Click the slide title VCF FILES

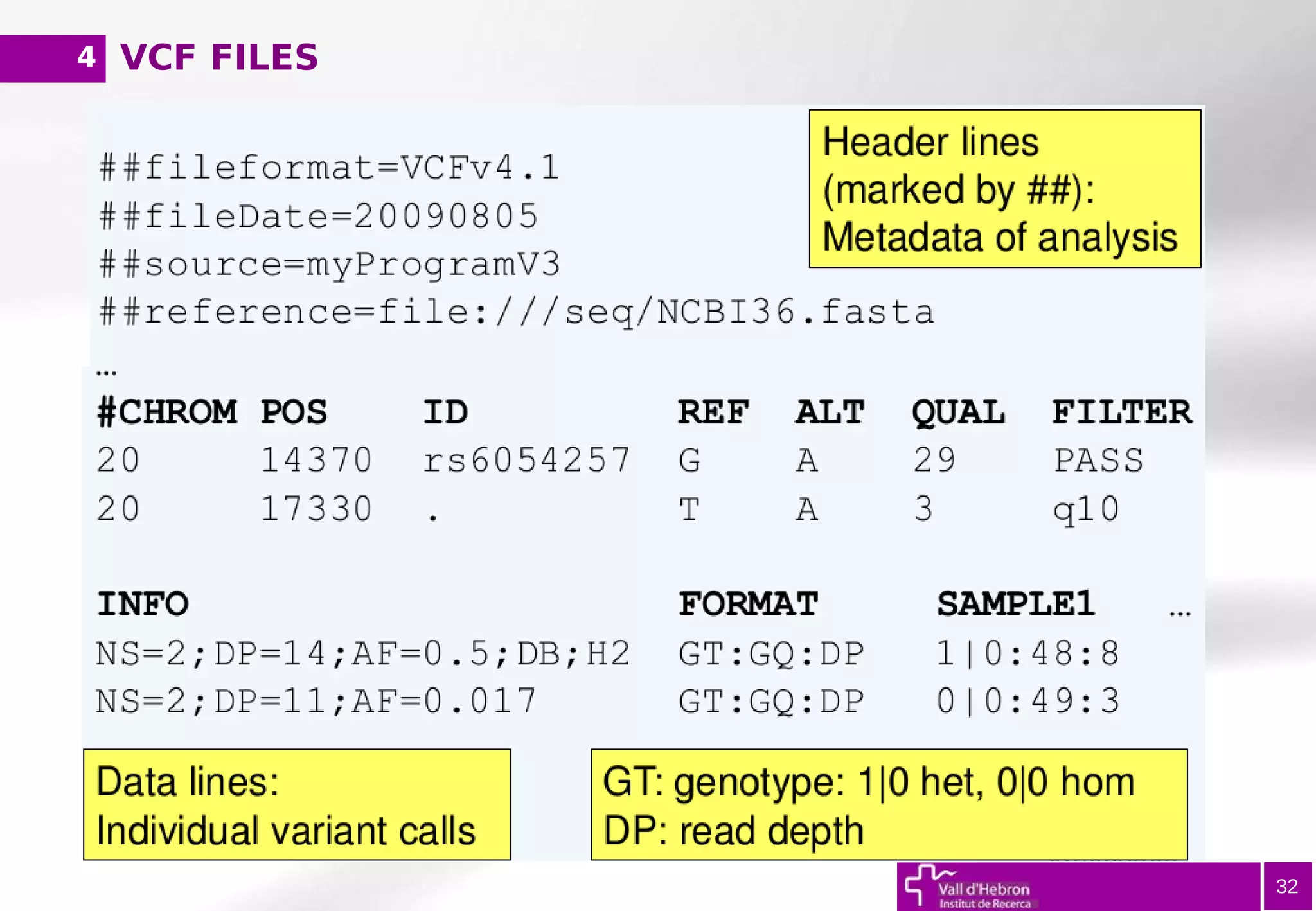[x=219, y=57]
